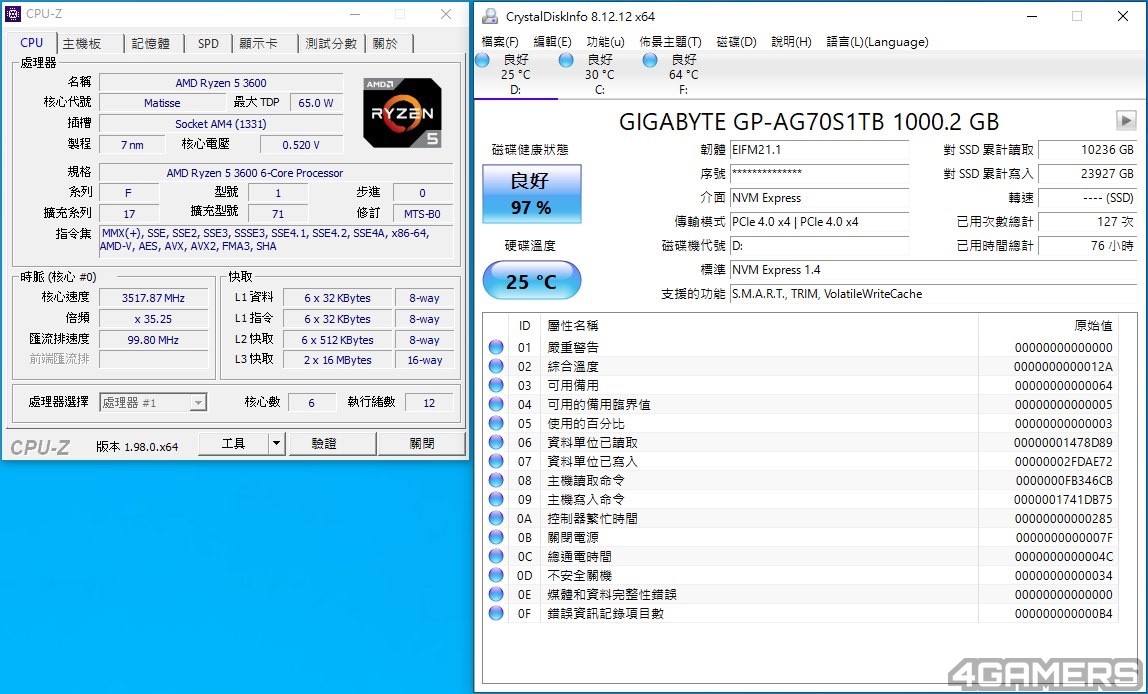Click the 屬性名稱 column header
Screen dimensions: 1148x694
pos(758,326)
